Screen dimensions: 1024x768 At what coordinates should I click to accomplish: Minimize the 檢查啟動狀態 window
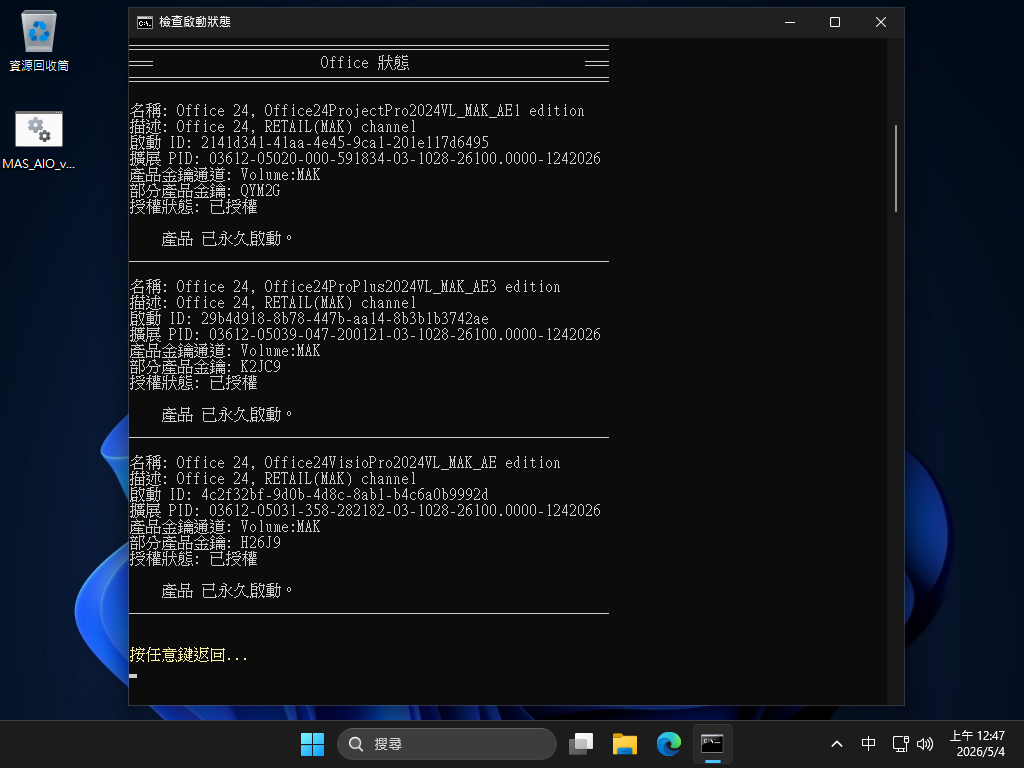[x=790, y=22]
